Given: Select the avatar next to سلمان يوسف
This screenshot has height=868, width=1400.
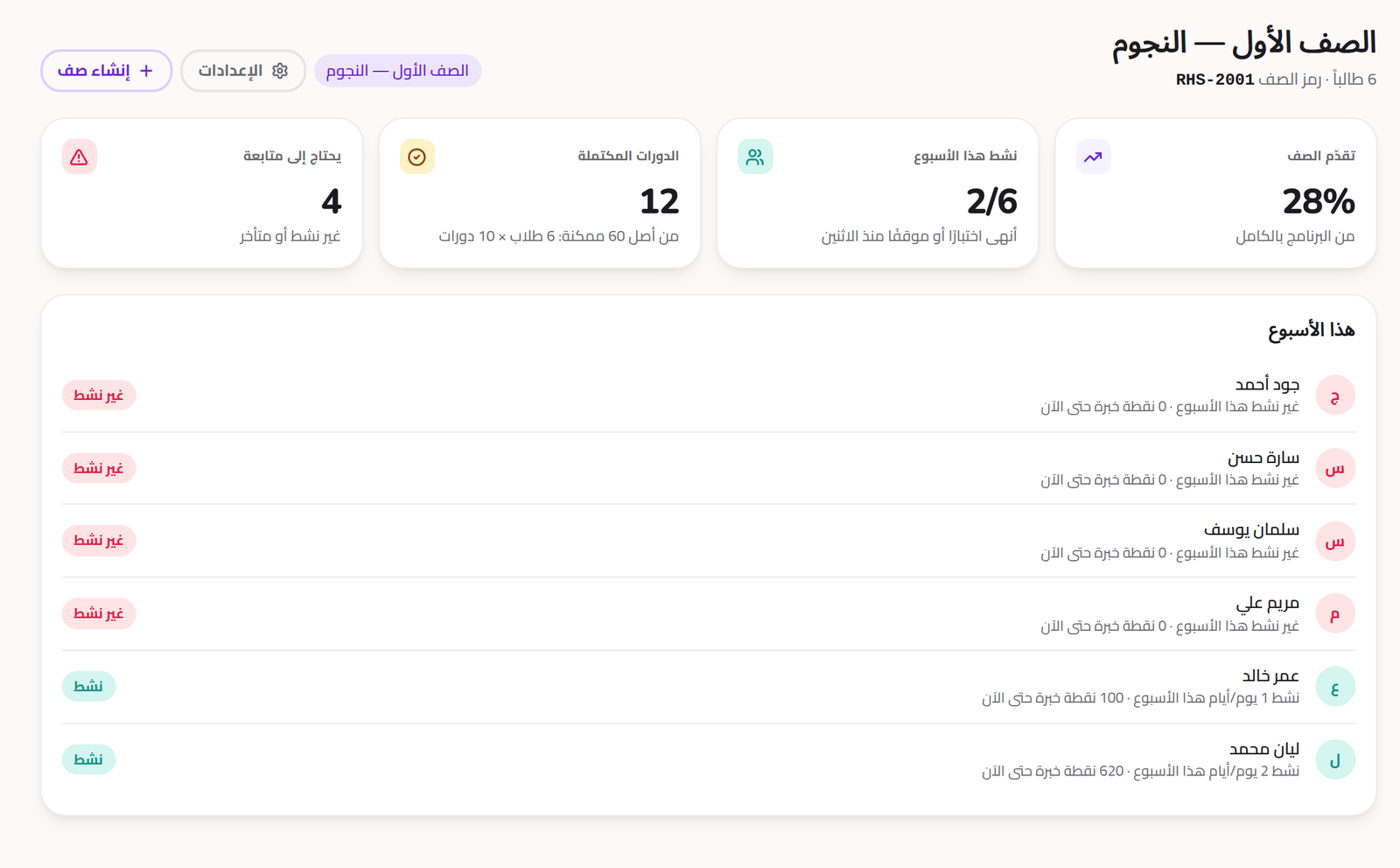Looking at the screenshot, I should tap(1335, 542).
